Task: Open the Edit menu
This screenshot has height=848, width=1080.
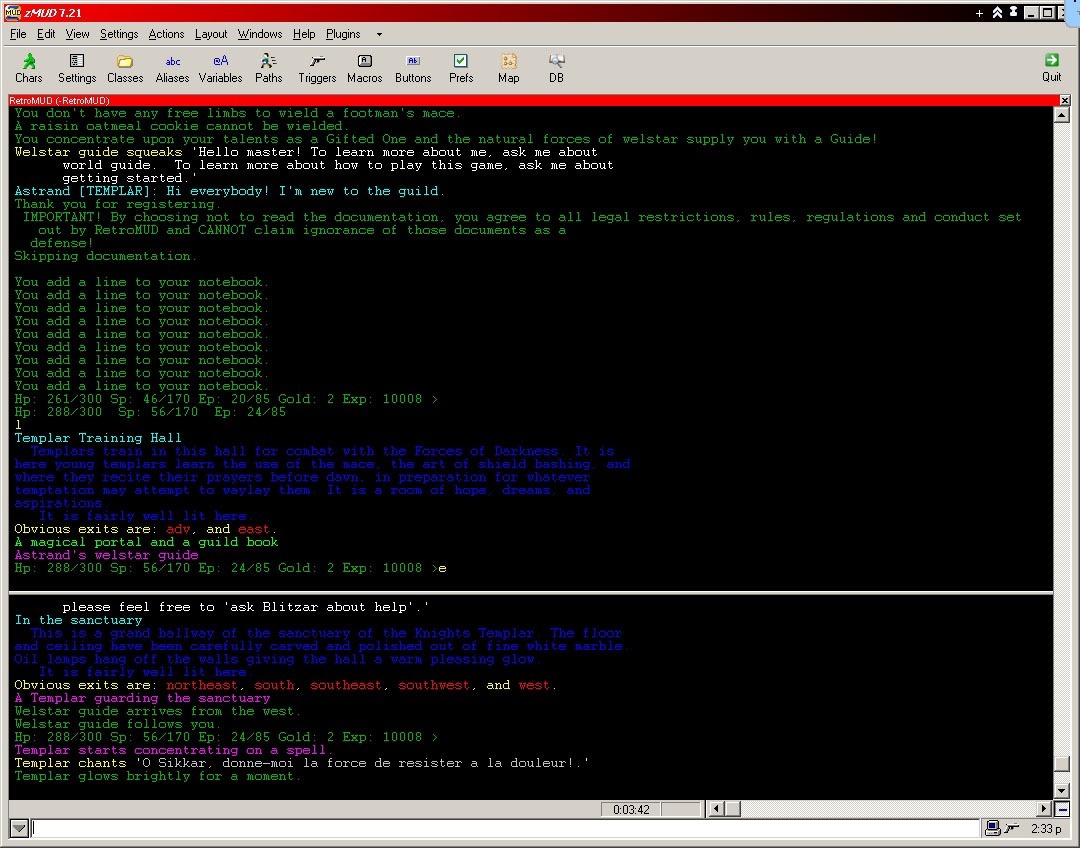Action: click(x=45, y=34)
